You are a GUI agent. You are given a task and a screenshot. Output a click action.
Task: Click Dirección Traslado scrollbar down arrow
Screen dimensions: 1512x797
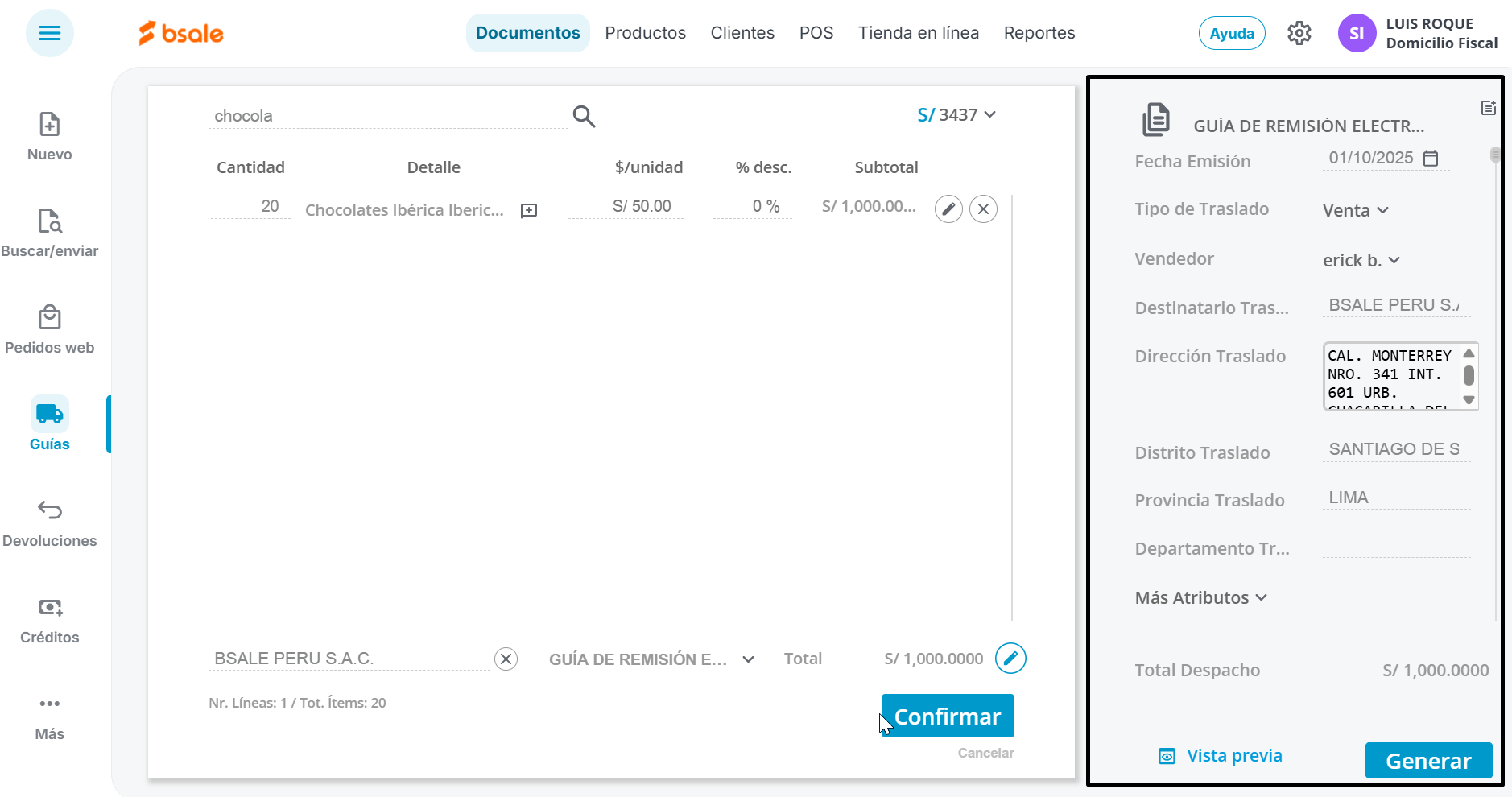[1469, 400]
